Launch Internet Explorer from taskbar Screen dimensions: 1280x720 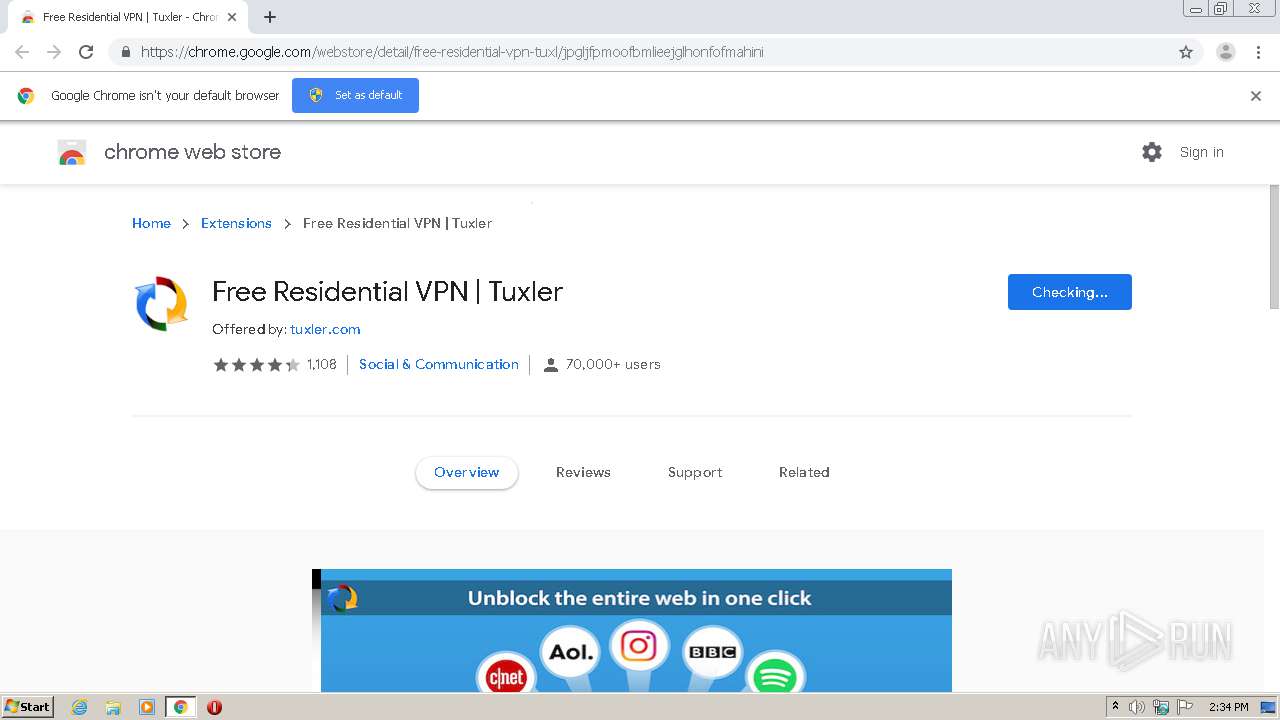(x=79, y=707)
